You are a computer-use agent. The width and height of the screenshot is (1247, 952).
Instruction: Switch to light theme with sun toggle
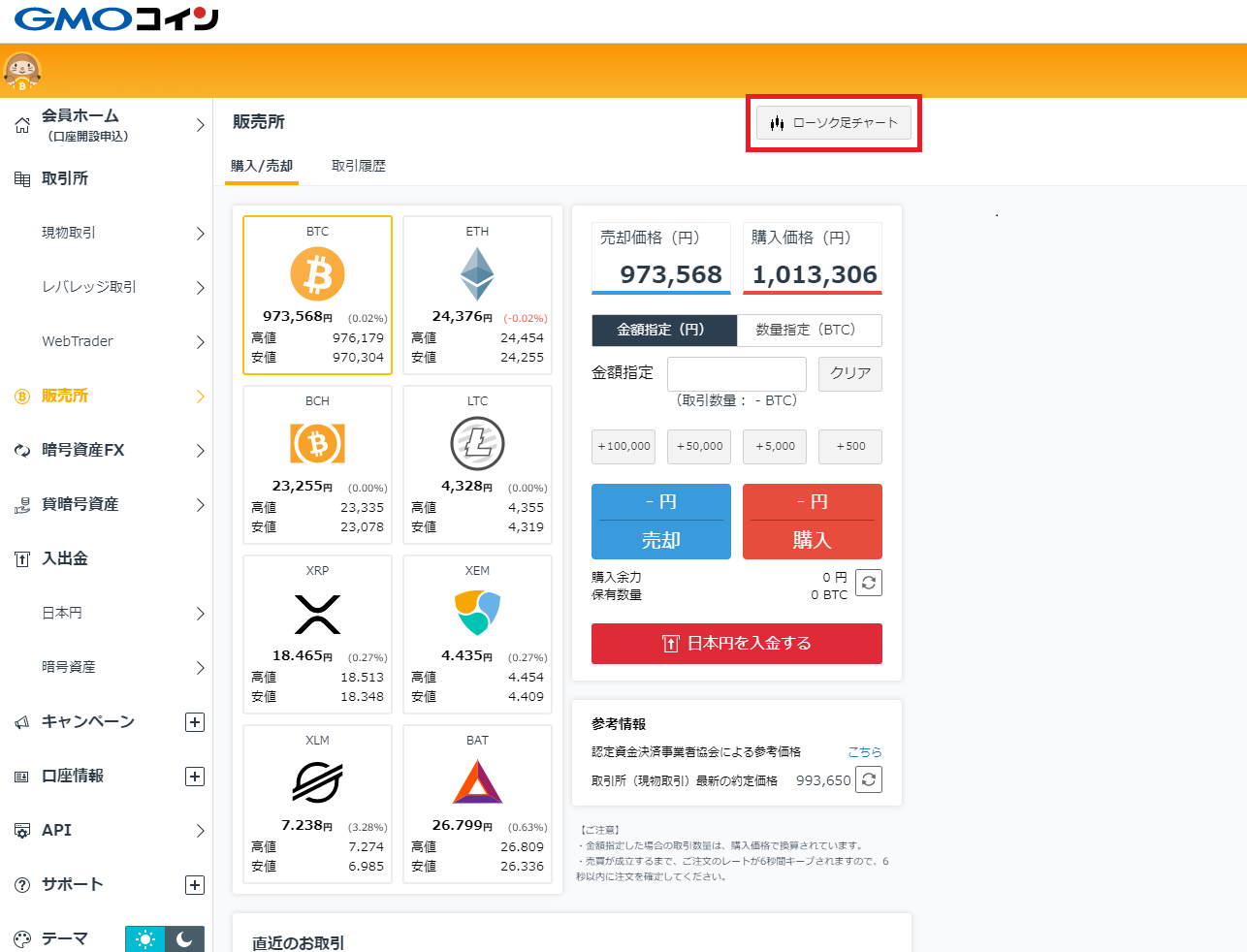144,939
